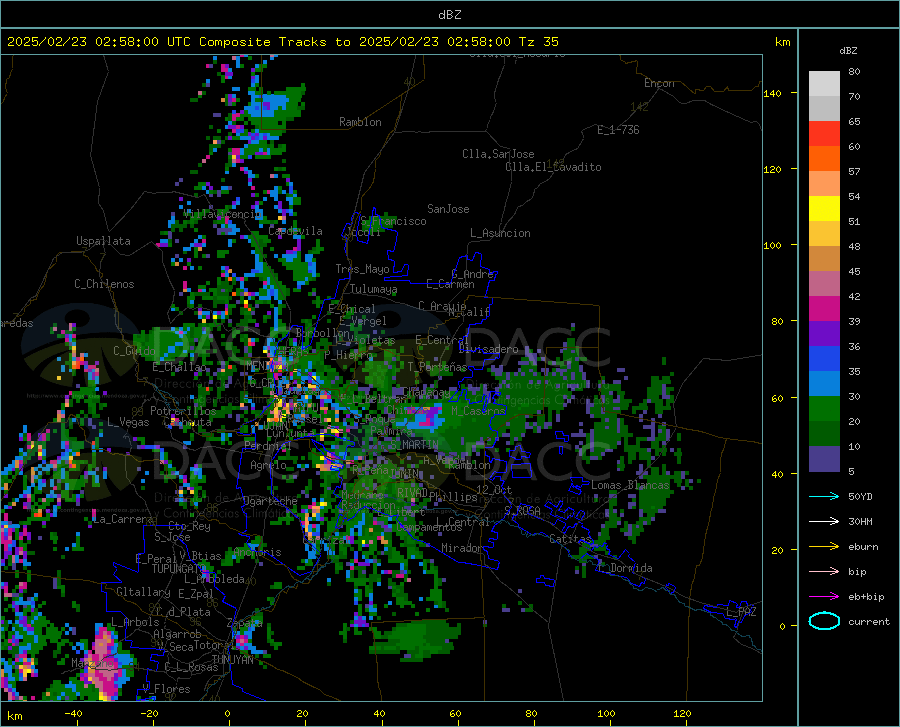This screenshot has height=727, width=900.
Task: Click the Tulumaya map label
Action: (x=373, y=289)
